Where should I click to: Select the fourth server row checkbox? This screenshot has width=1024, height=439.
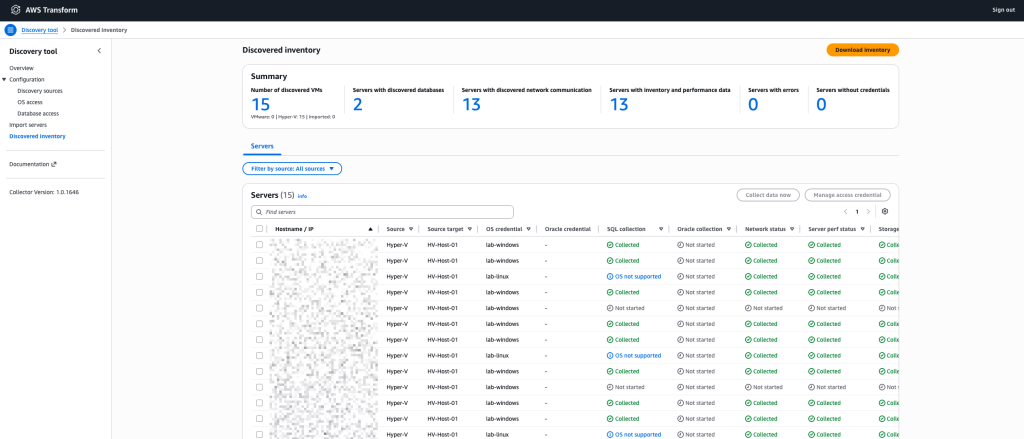click(259, 292)
